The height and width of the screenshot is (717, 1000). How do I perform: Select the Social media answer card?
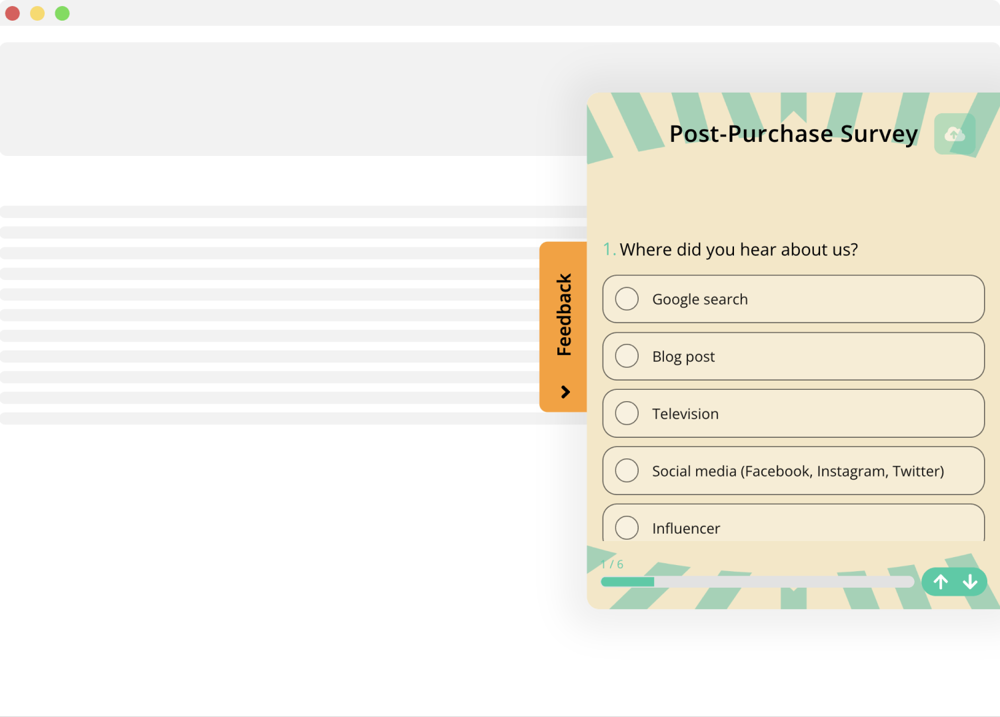[x=793, y=470]
